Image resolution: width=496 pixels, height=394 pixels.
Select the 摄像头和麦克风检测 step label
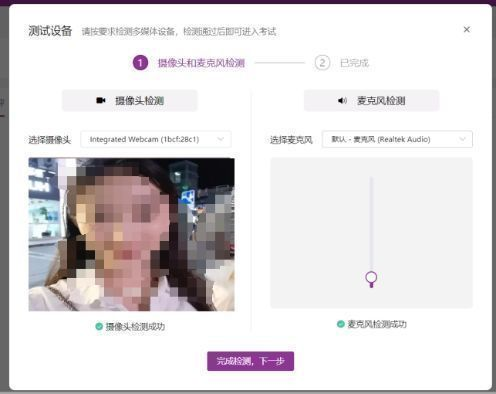click(201, 63)
